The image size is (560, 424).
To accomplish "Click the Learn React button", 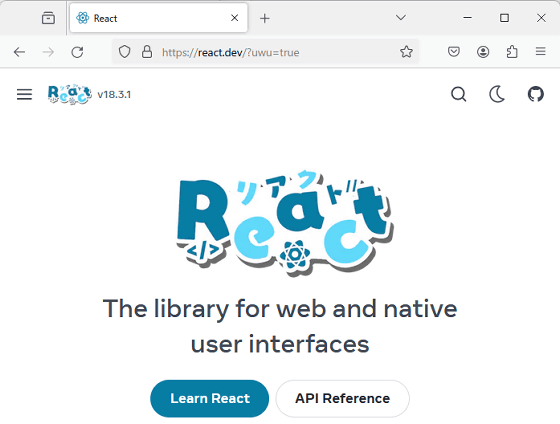I will click(210, 398).
